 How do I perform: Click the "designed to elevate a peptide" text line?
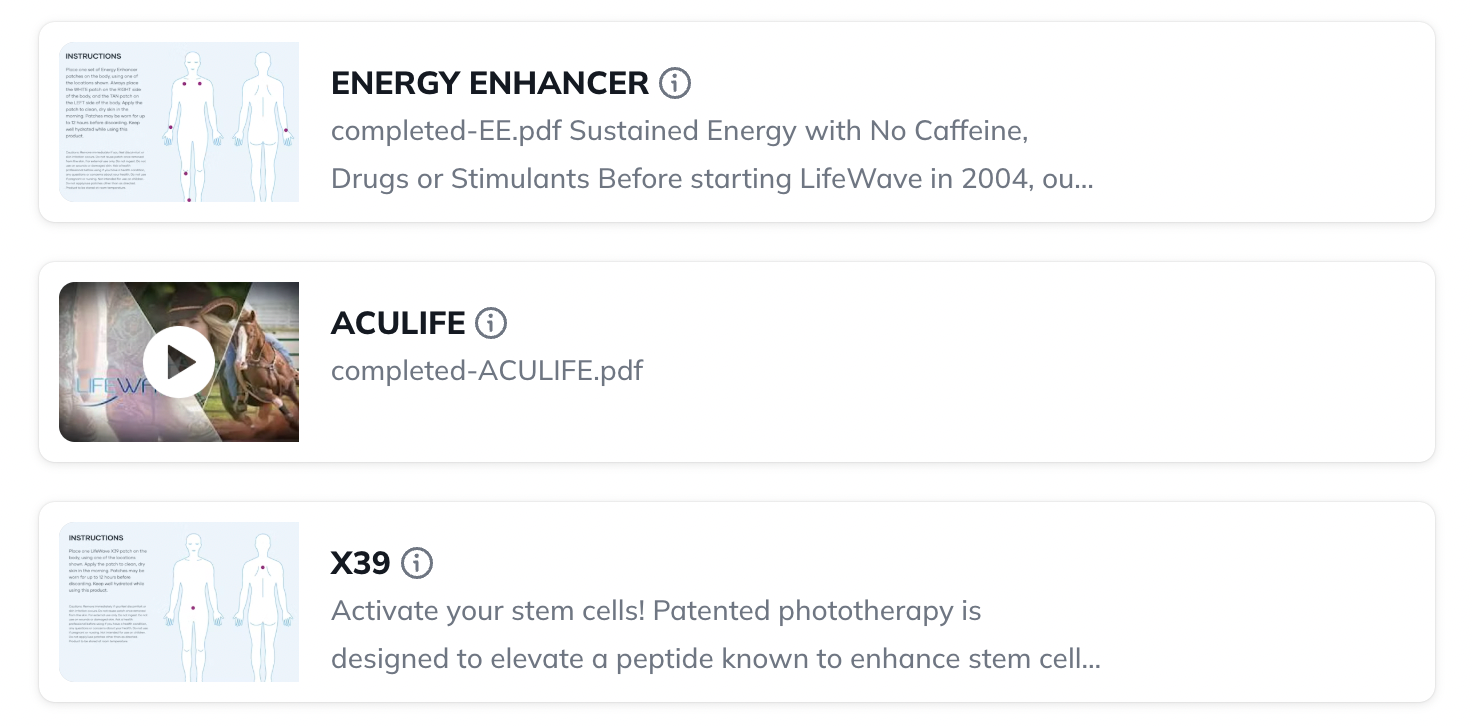click(x=715, y=659)
